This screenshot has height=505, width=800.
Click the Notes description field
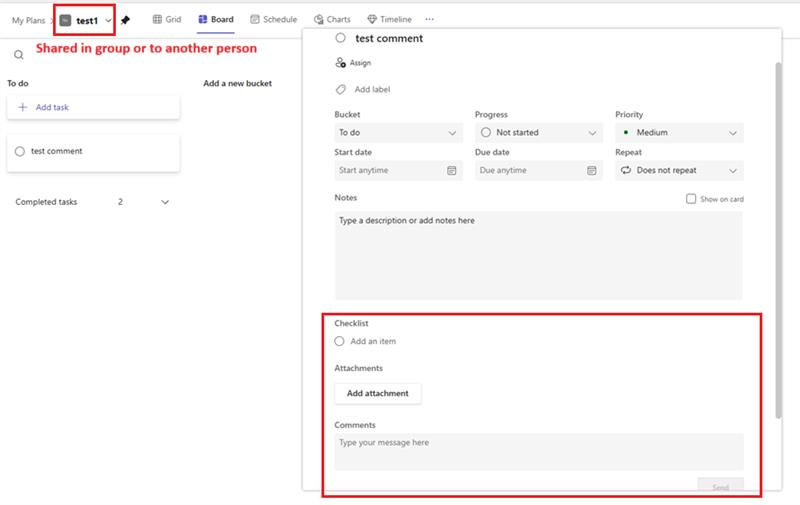pyautogui.click(x=538, y=255)
